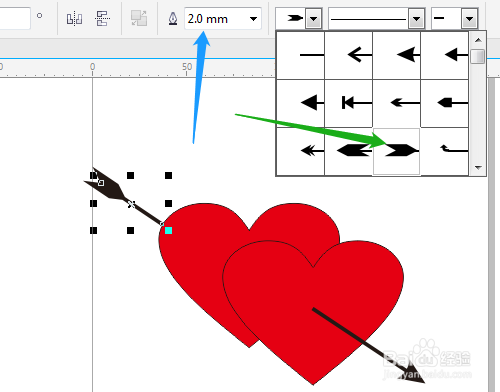Viewport: 500px width, 392px height.
Task: Select the highlighted fletching tail arrowhead
Action: click(397, 151)
